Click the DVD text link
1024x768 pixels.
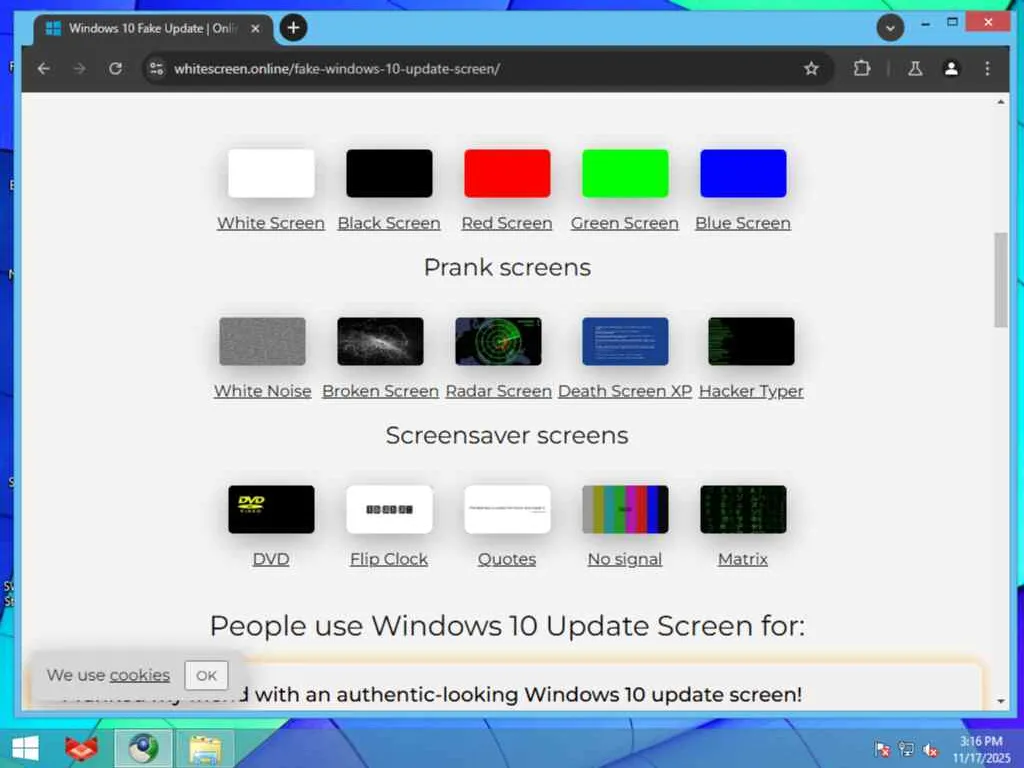[x=271, y=559]
